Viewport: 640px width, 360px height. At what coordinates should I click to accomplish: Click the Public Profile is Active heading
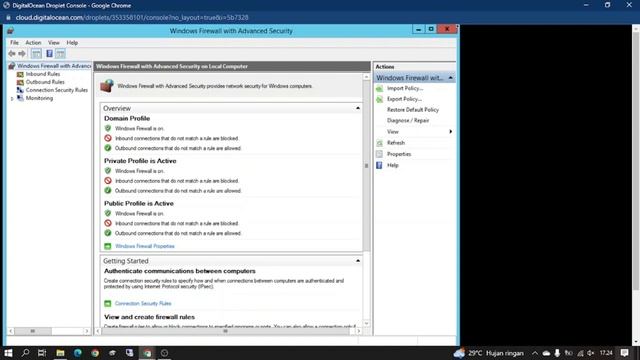coord(139,203)
